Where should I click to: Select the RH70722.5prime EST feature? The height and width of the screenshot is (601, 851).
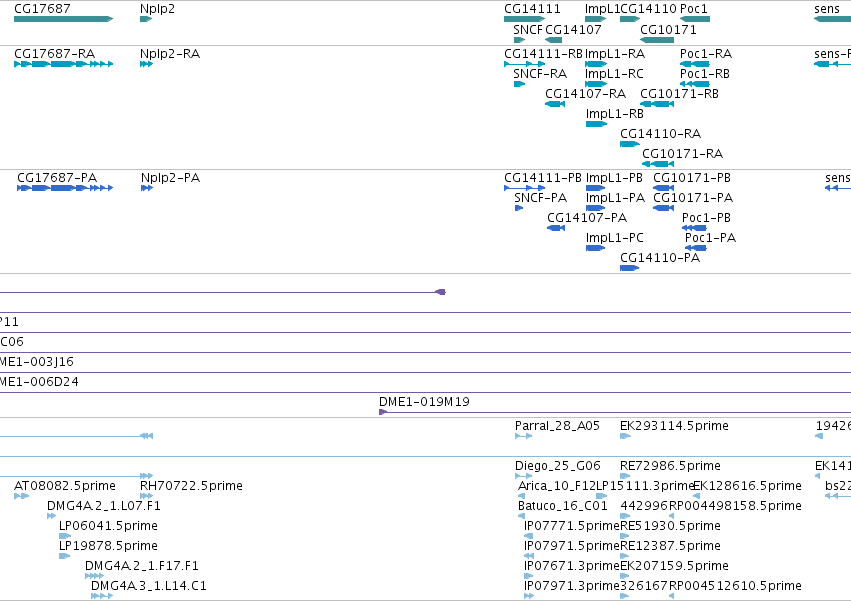[147, 496]
